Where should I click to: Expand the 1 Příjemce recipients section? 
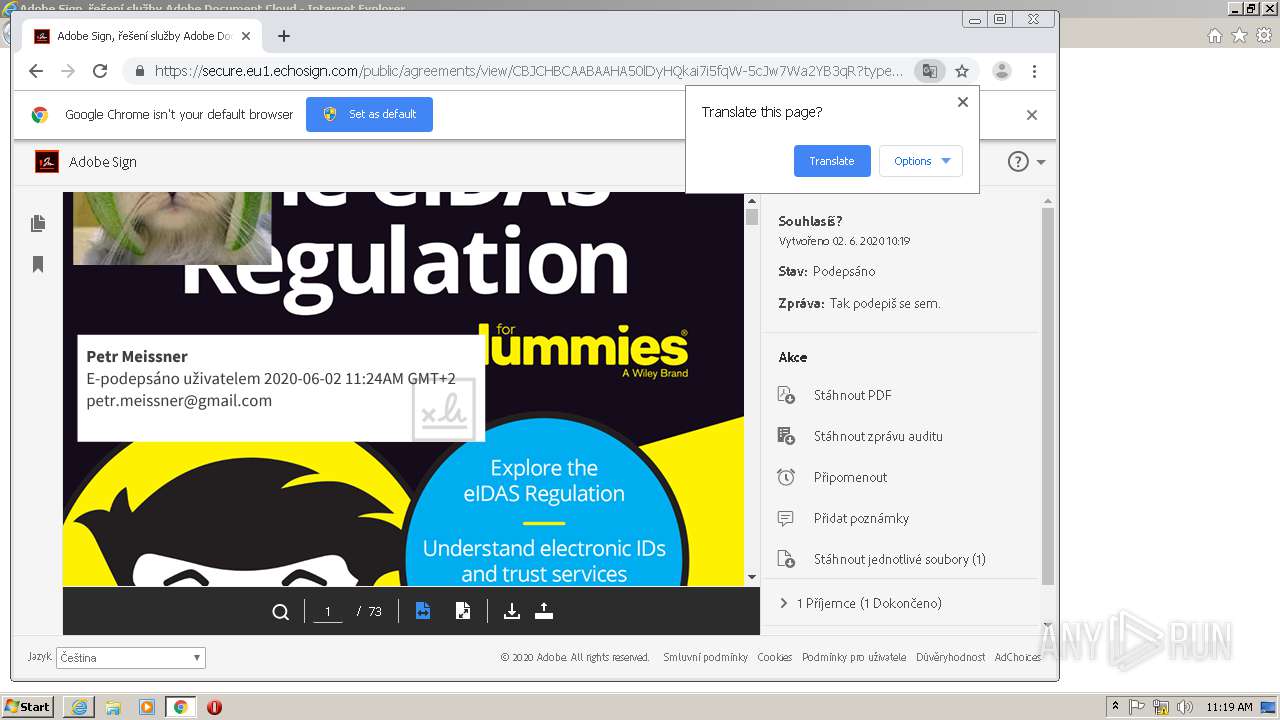[x=860, y=603]
